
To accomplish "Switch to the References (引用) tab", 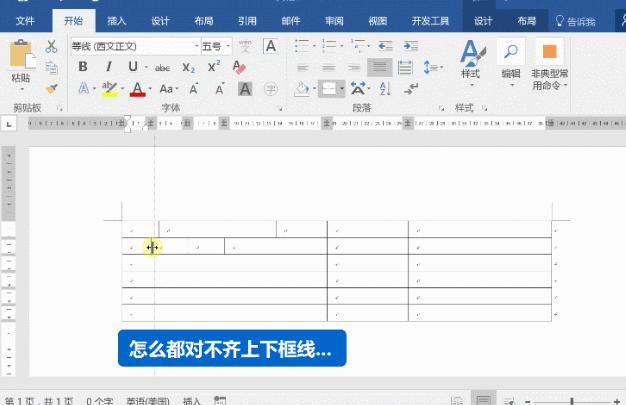I will 247,21.
